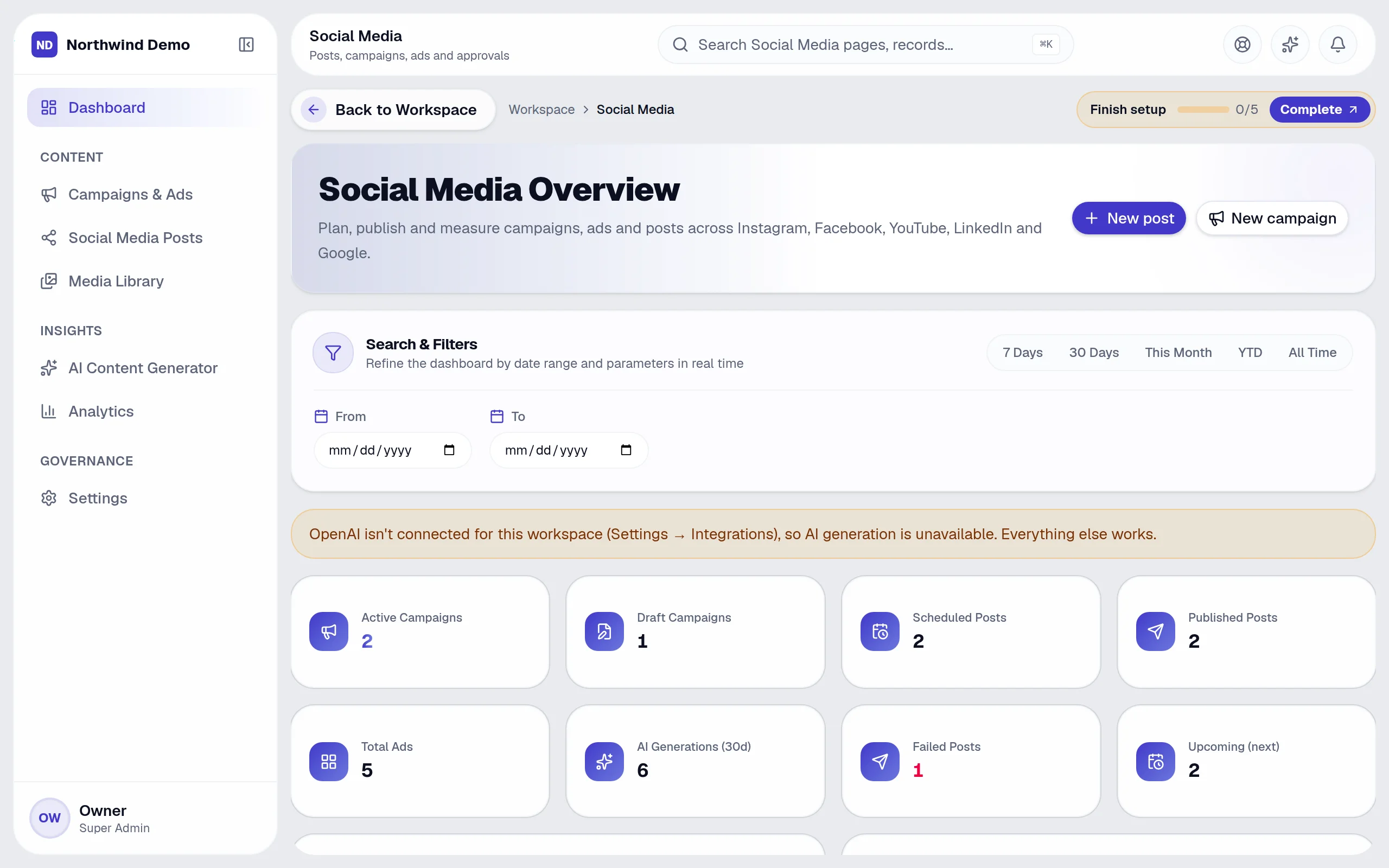Click Back to Workspace
The width and height of the screenshot is (1389, 868).
coord(393,109)
